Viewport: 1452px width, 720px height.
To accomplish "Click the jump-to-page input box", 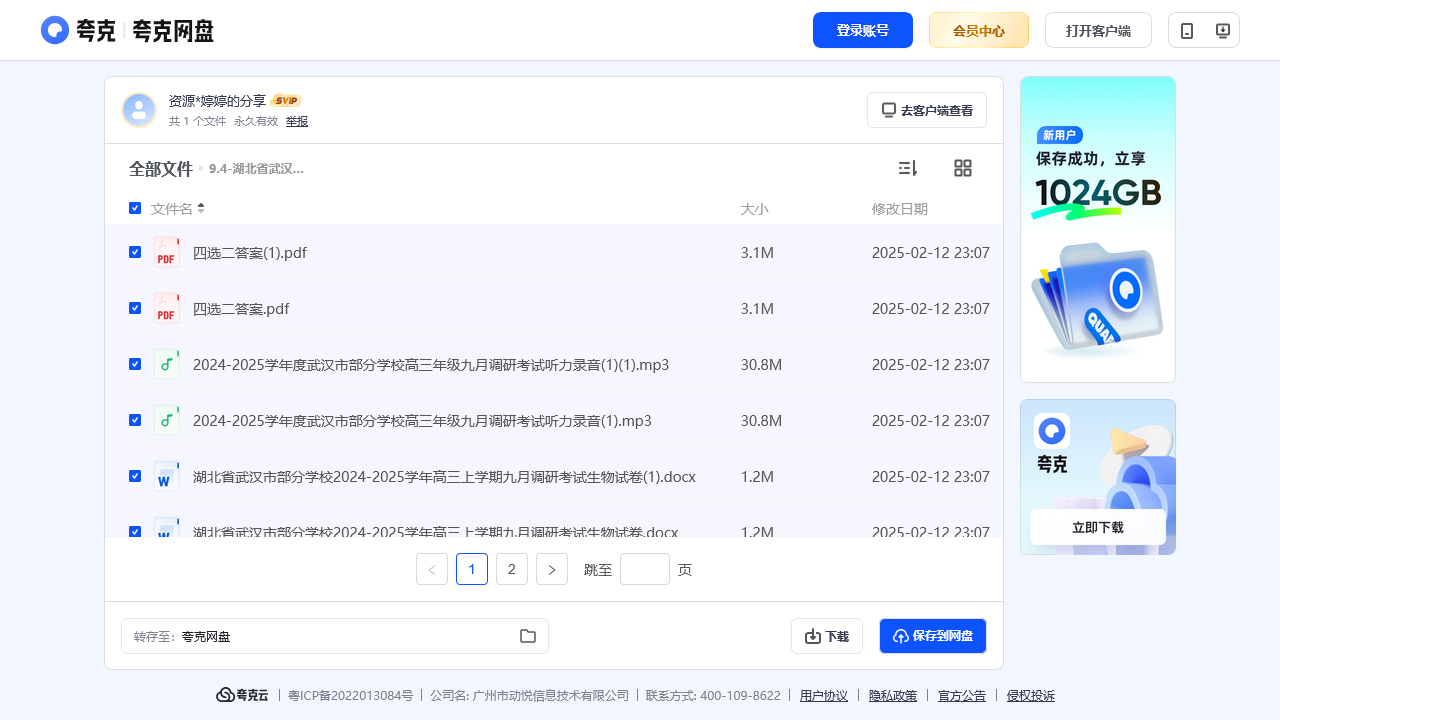I will pyautogui.click(x=645, y=569).
